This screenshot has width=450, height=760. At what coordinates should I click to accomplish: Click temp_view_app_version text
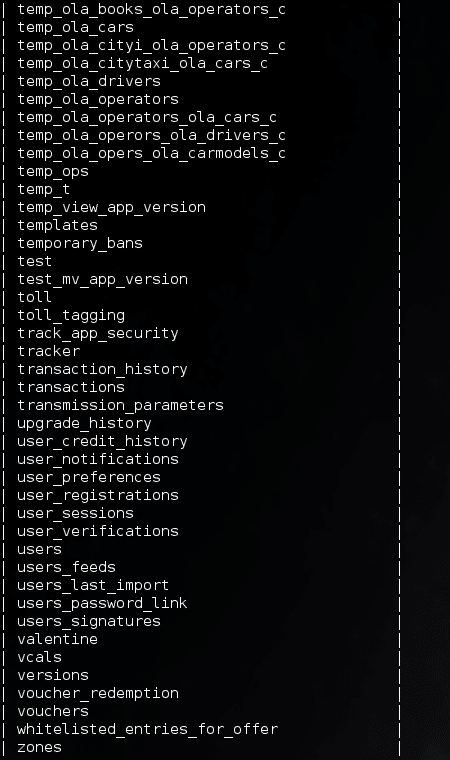[112, 207]
